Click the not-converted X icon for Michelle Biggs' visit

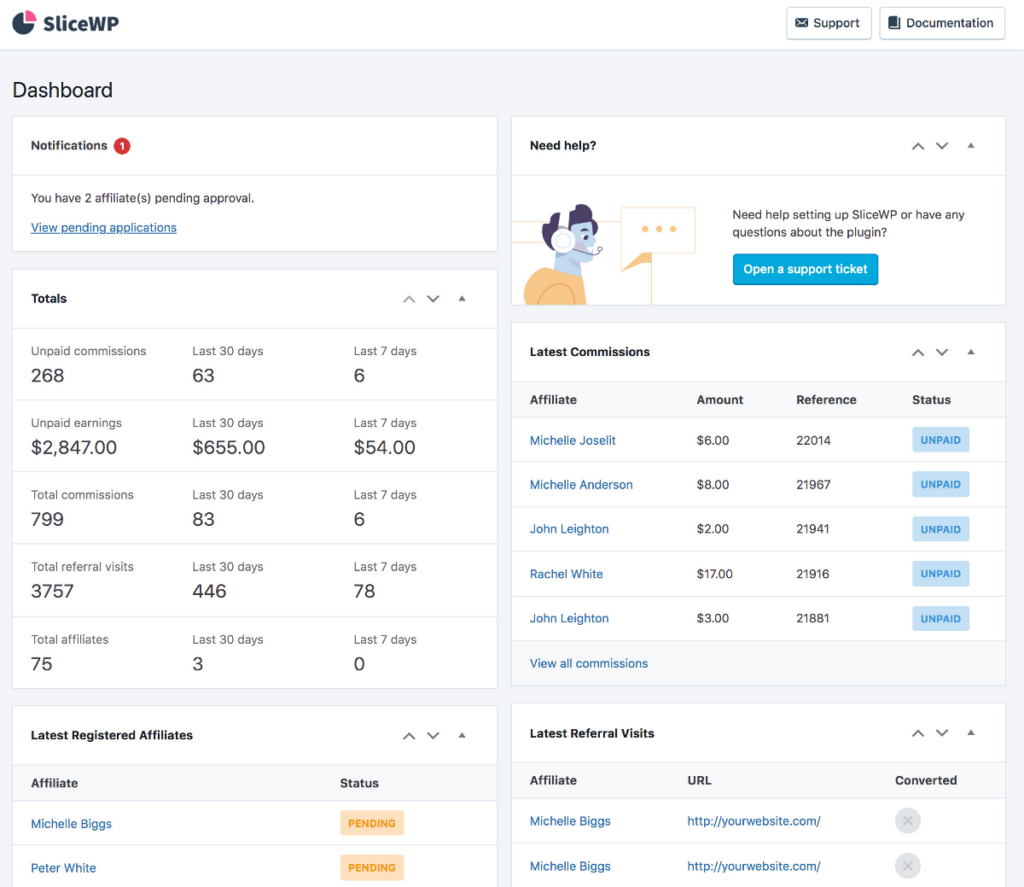click(x=907, y=820)
